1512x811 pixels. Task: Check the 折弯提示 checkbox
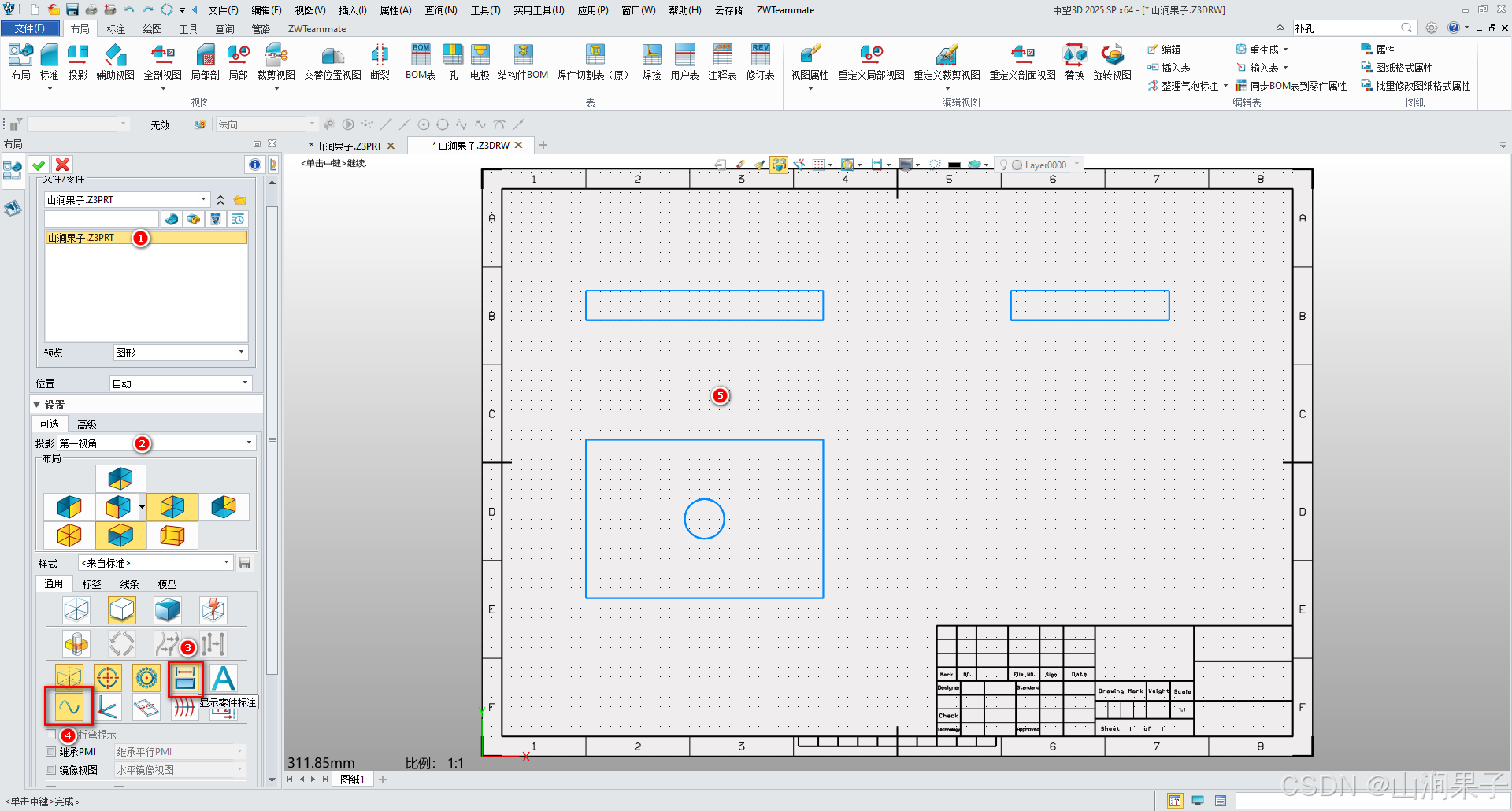(x=51, y=735)
